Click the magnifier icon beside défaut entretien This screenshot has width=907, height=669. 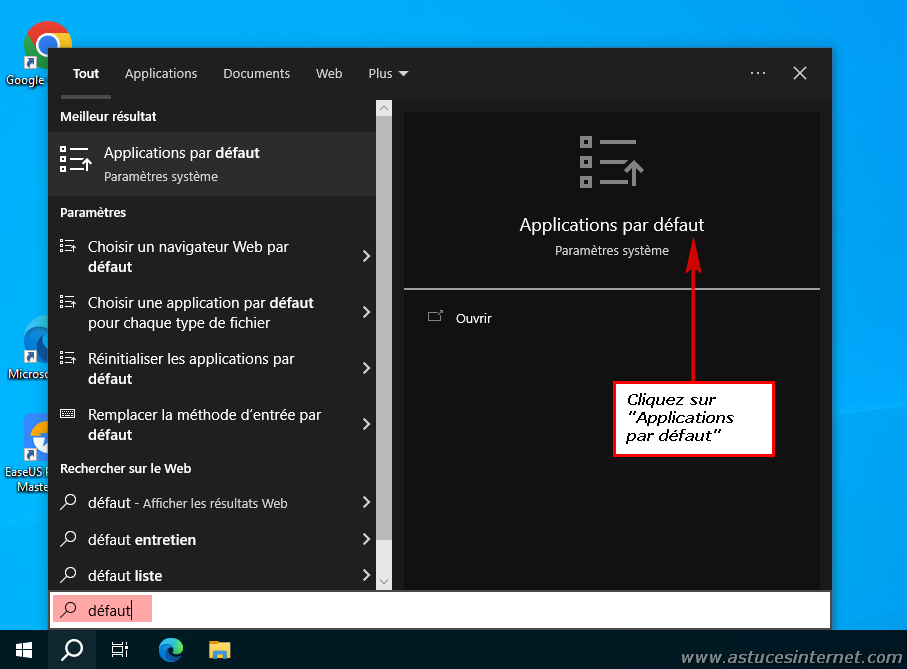pyautogui.click(x=69, y=538)
